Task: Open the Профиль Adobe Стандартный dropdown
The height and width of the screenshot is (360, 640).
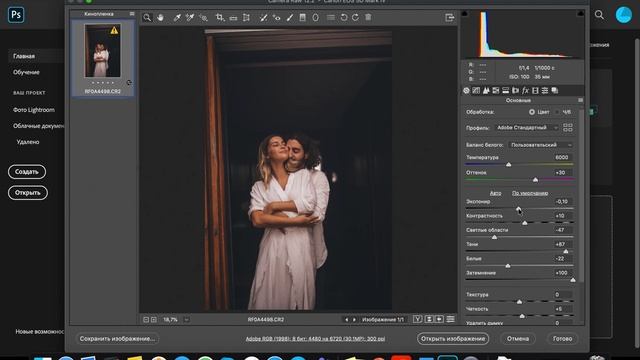Action: tap(527, 128)
